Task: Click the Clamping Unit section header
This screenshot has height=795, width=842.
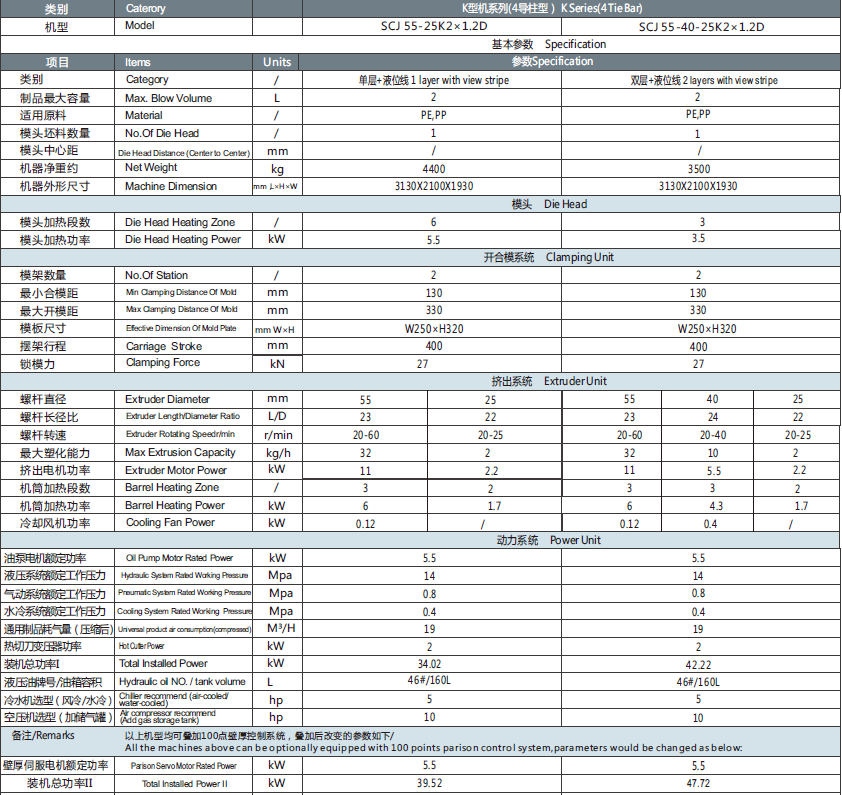Action: coord(549,257)
